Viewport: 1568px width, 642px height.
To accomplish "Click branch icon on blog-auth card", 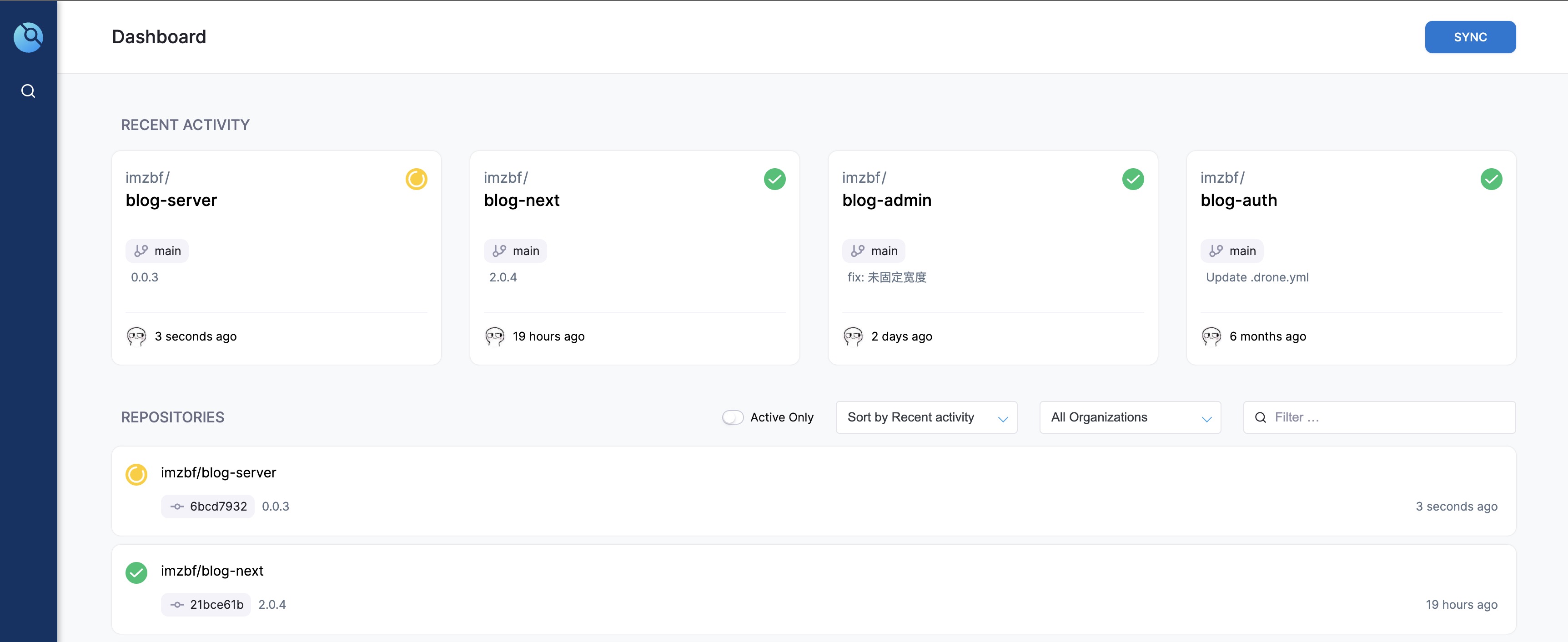I will [1216, 251].
